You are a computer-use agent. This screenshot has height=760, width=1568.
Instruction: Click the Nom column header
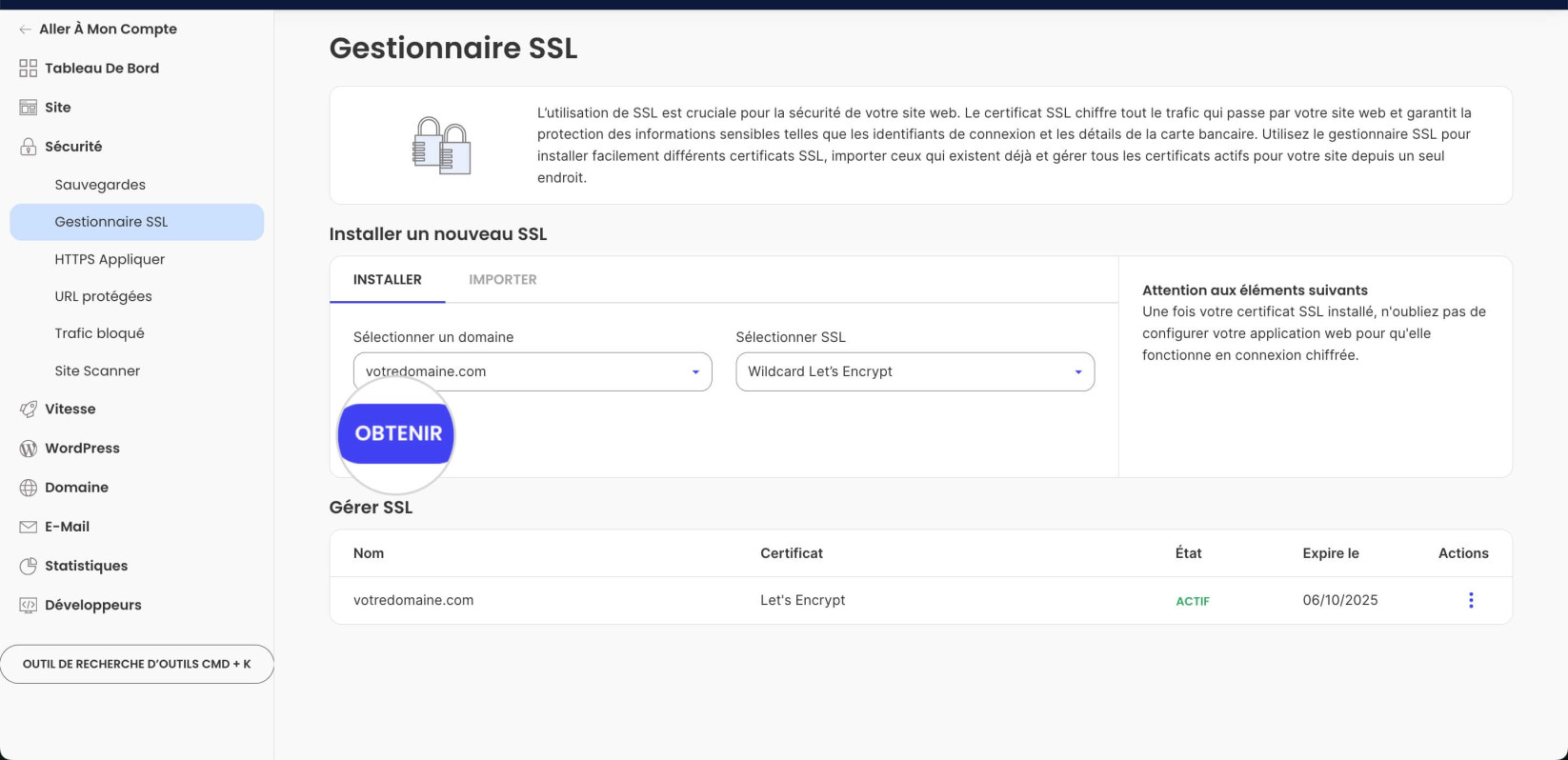(x=369, y=553)
